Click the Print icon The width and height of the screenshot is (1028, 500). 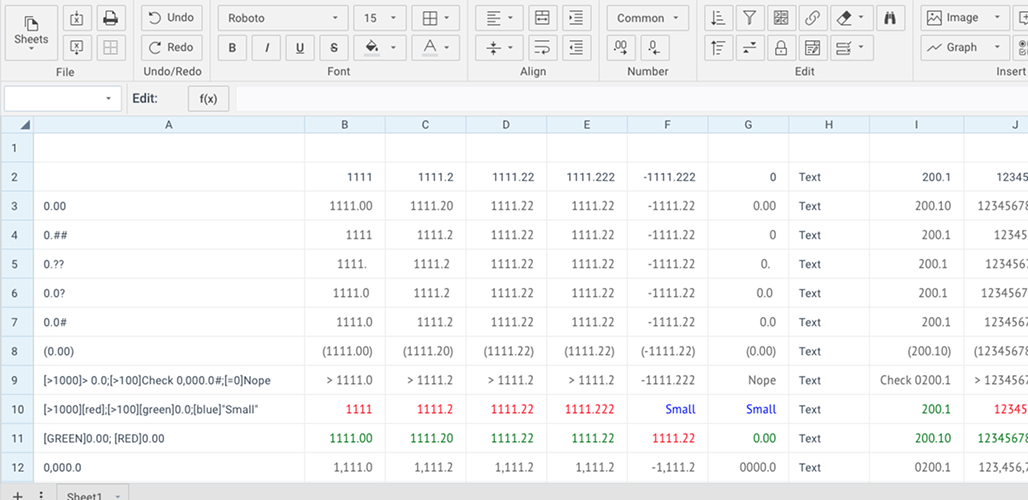tap(110, 18)
